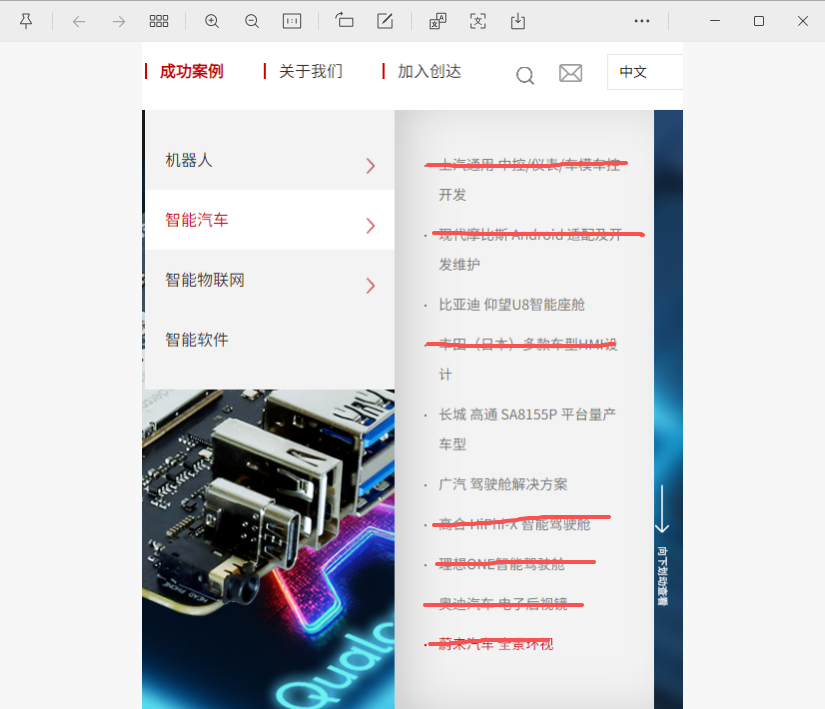The height and width of the screenshot is (709, 825).
Task: Close the image viewer window
Action: [802, 21]
